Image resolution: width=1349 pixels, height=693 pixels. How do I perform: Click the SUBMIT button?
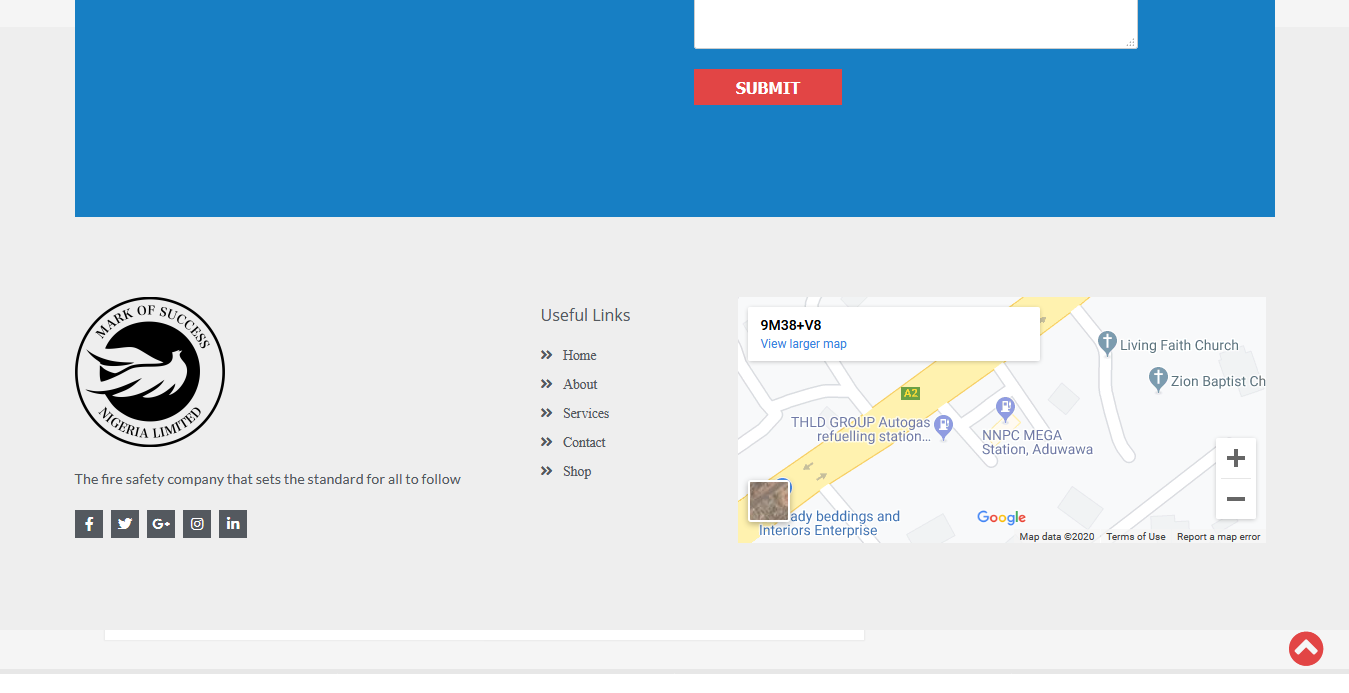tap(767, 87)
